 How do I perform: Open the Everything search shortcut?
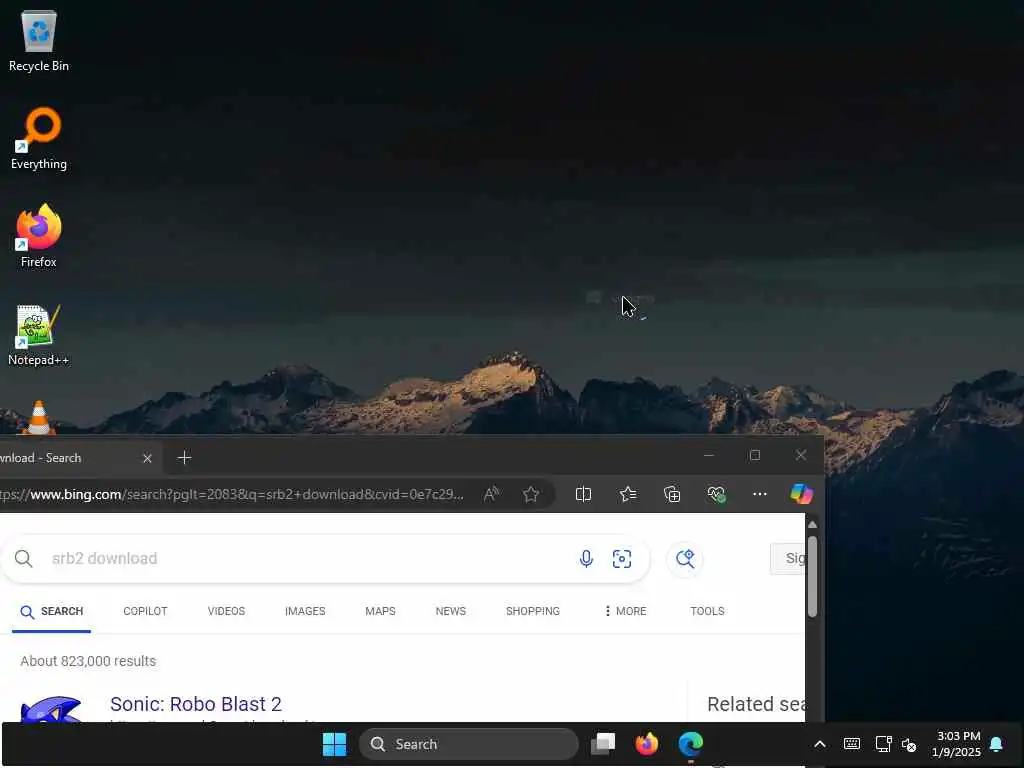[x=39, y=138]
